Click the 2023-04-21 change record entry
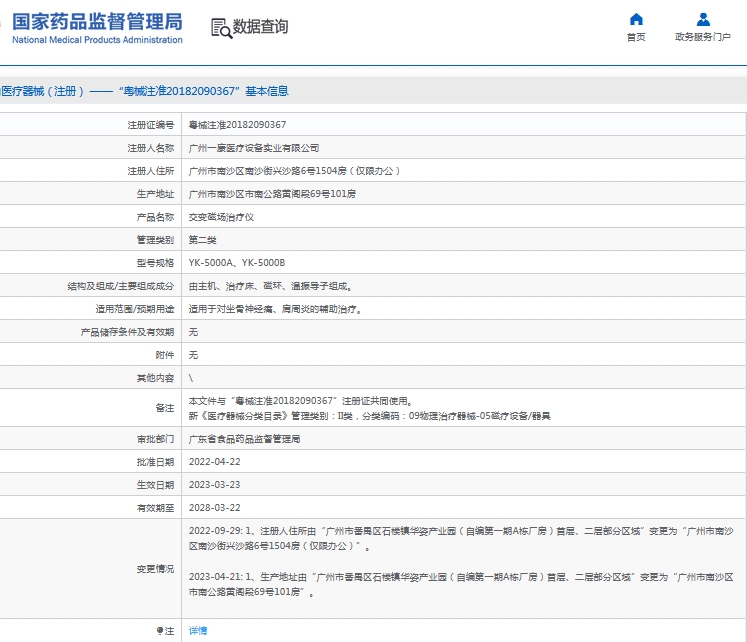Viewport: 747px width, 642px height. [x=461, y=584]
